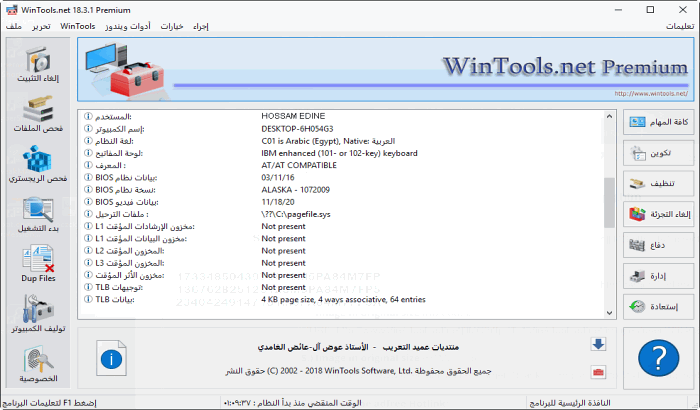Click the status bar F1 help hint
This screenshot has width=700, height=410.
click(49, 403)
